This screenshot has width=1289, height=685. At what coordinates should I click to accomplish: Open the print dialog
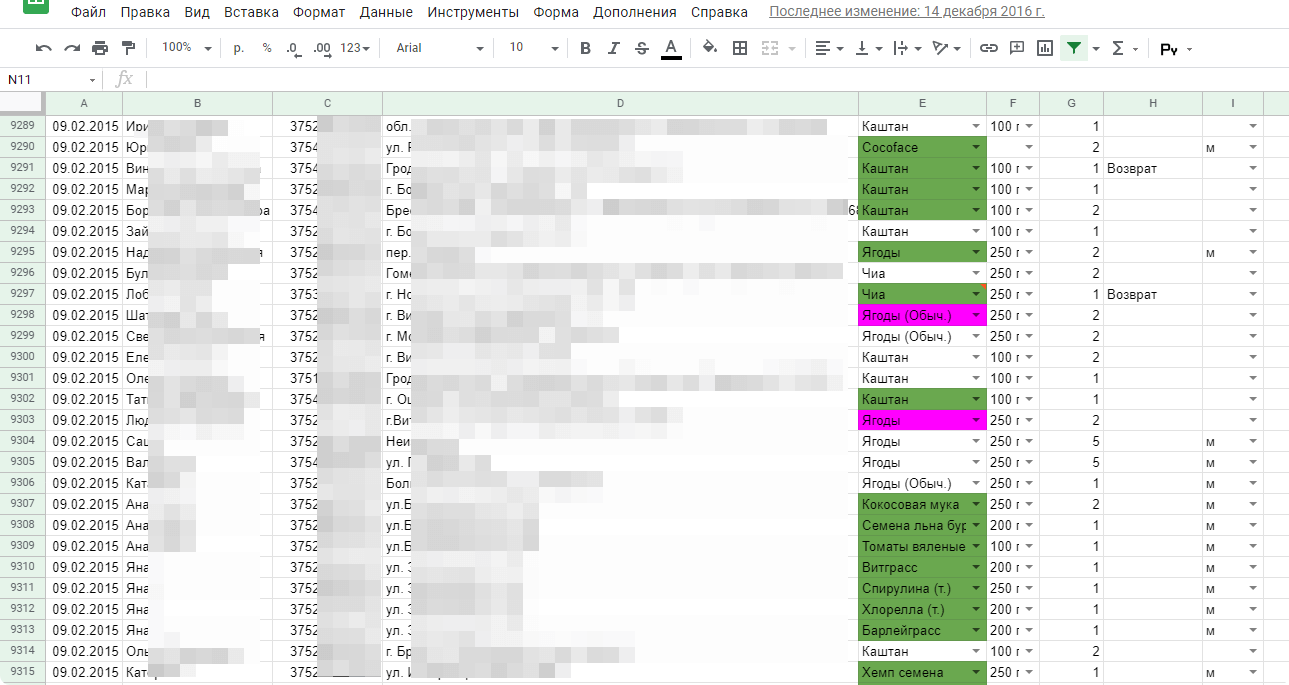tap(98, 47)
